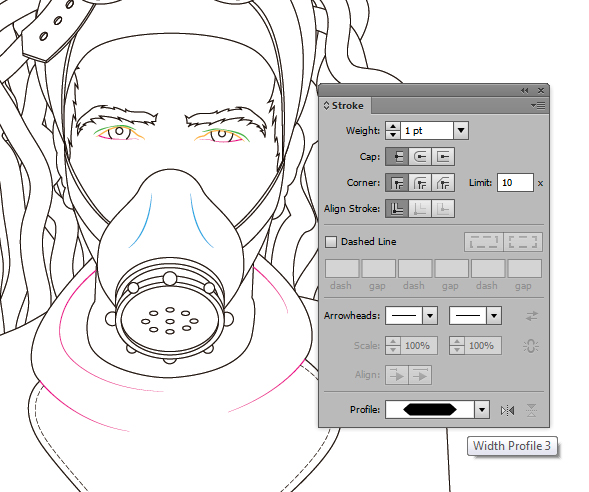Click the first Scale 100% field
The height and width of the screenshot is (492, 589).
coord(419,346)
